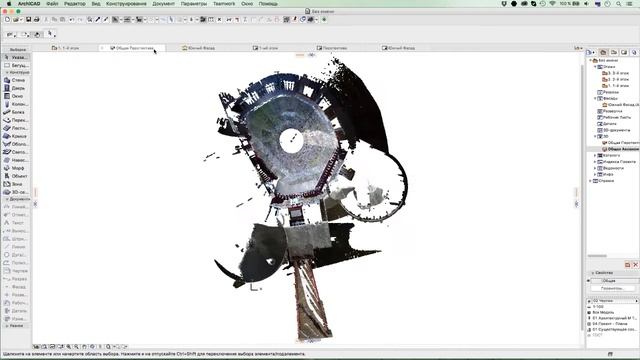Open the View Map in Navigator
Viewport: 640px width, 360px height.
(x=613, y=52)
